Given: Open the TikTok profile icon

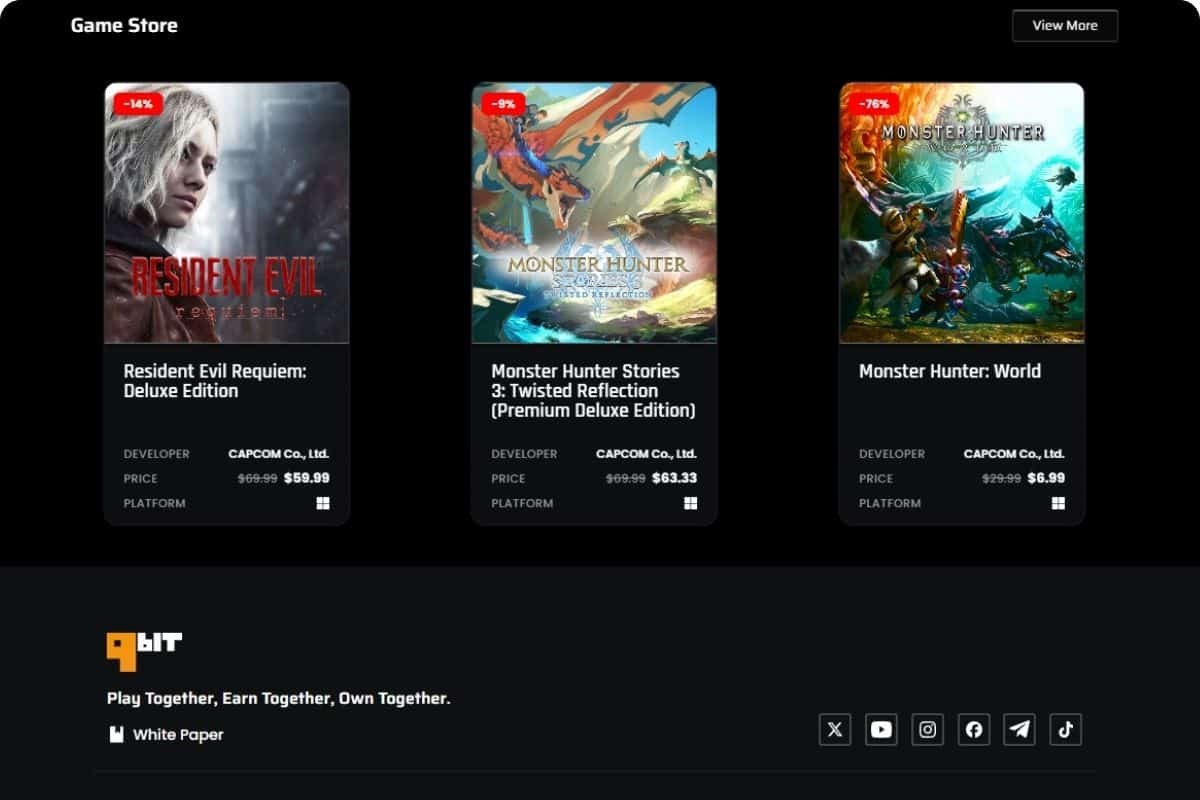Looking at the screenshot, I should pos(1065,729).
